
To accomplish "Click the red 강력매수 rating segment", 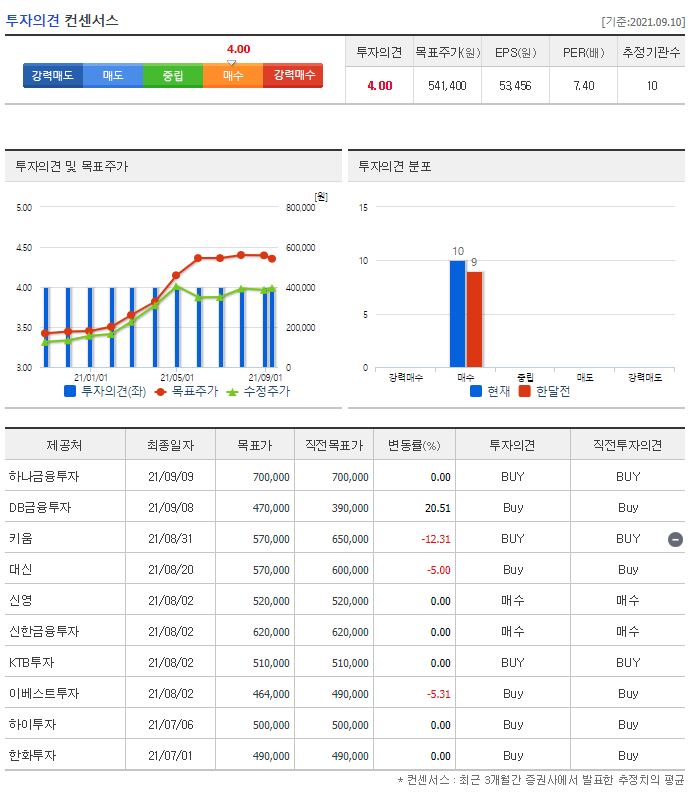I will (x=293, y=75).
